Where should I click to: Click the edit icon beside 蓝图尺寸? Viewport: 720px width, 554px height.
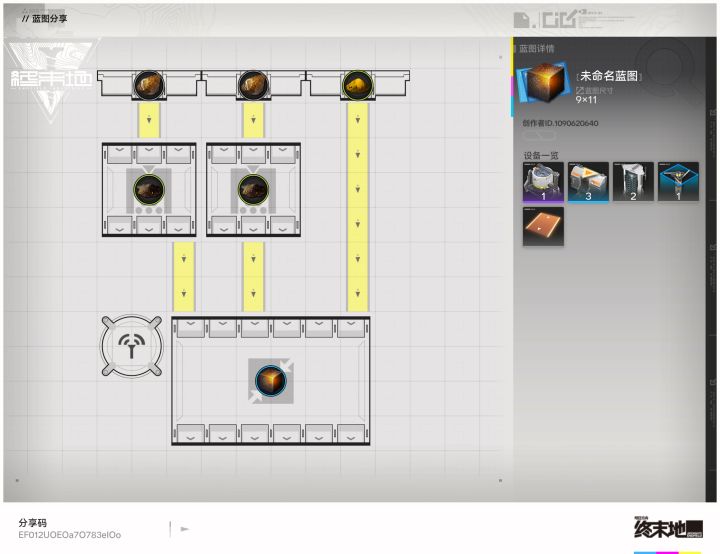click(579, 91)
